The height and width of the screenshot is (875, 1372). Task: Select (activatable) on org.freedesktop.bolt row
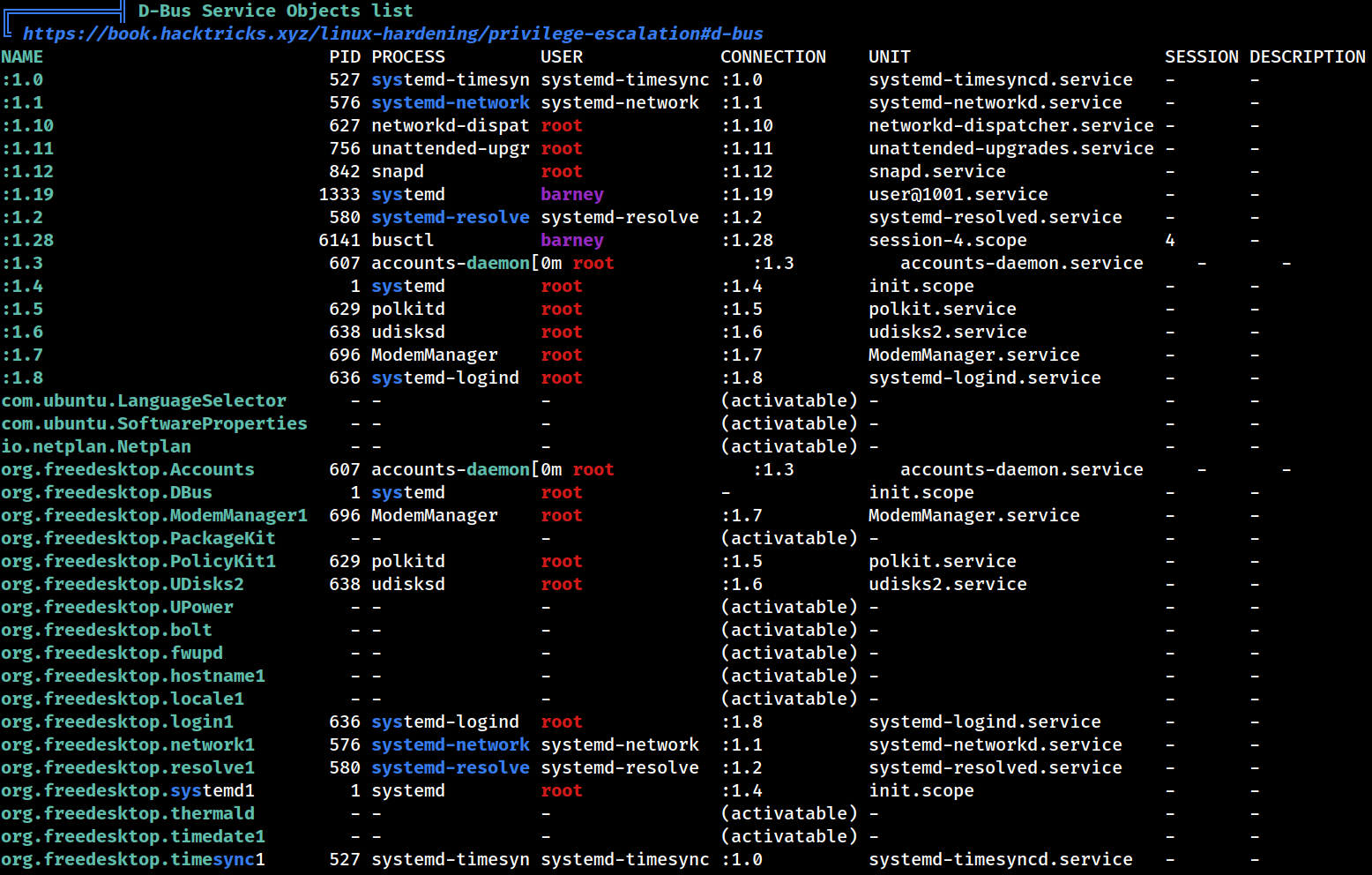[789, 630]
